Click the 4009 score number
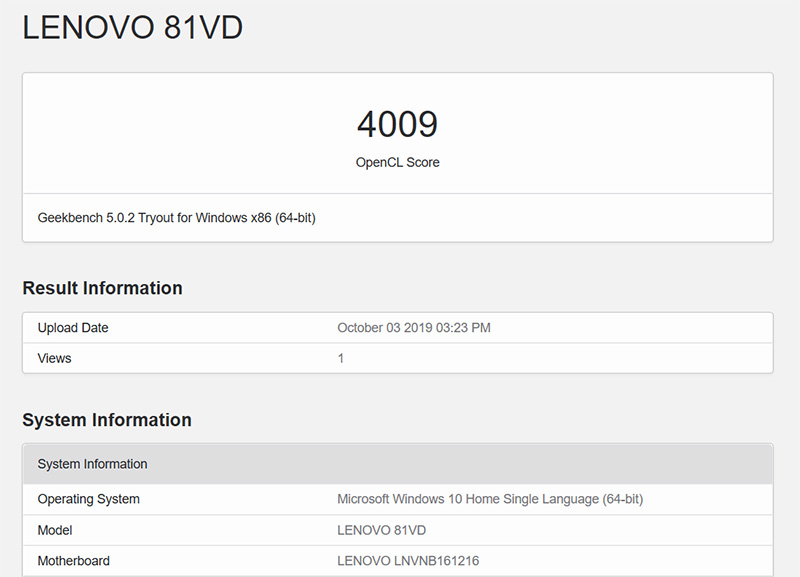 (x=397, y=125)
